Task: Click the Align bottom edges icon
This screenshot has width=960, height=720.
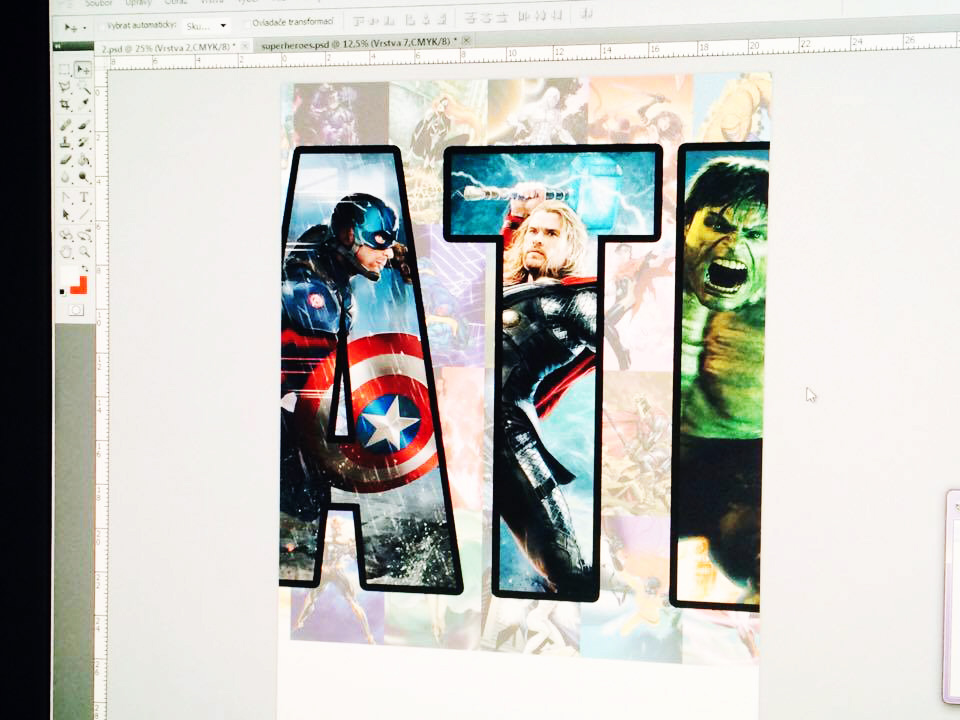Action: [389, 19]
